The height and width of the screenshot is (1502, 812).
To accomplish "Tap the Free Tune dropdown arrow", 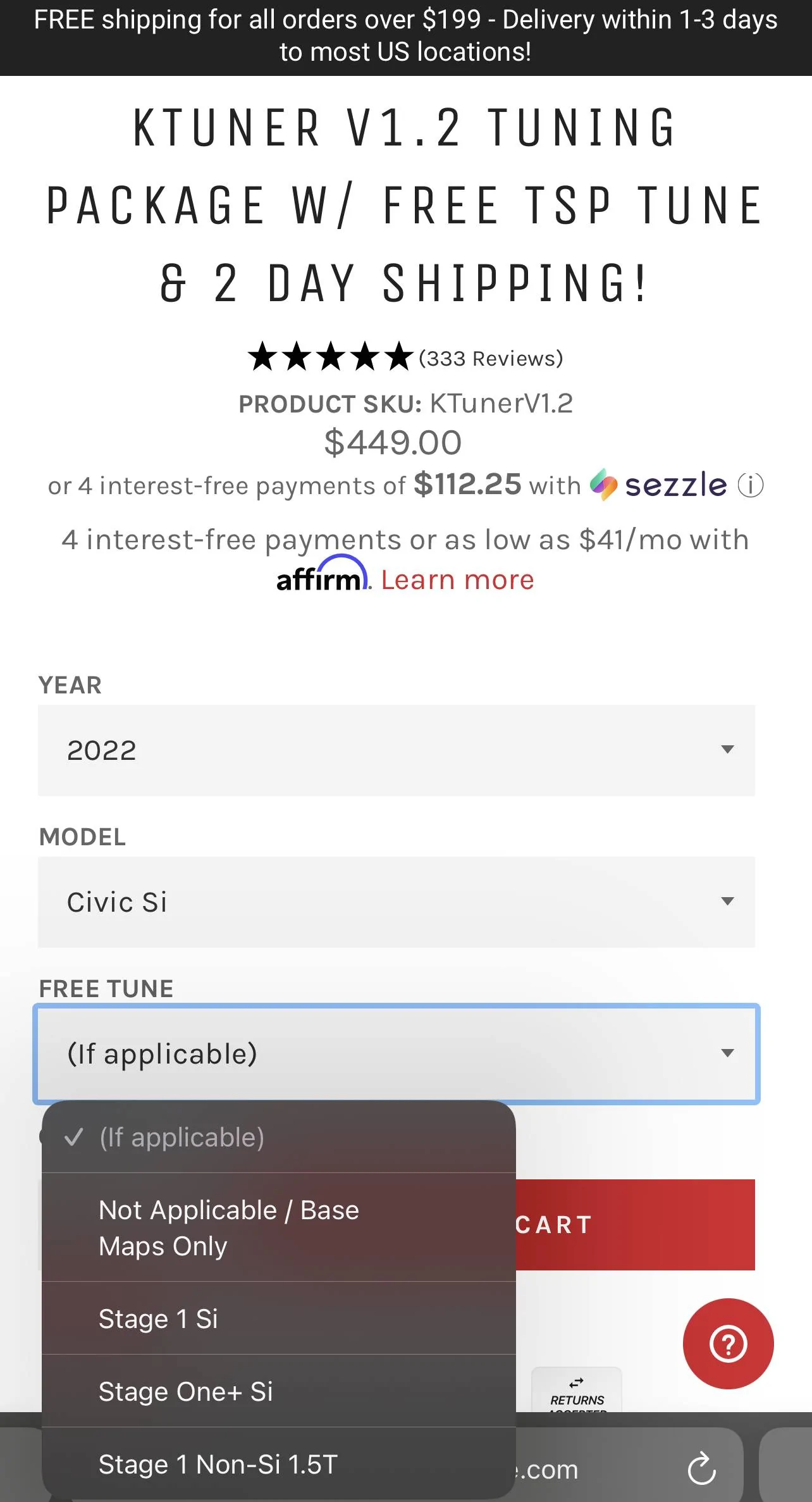I will point(727,1053).
